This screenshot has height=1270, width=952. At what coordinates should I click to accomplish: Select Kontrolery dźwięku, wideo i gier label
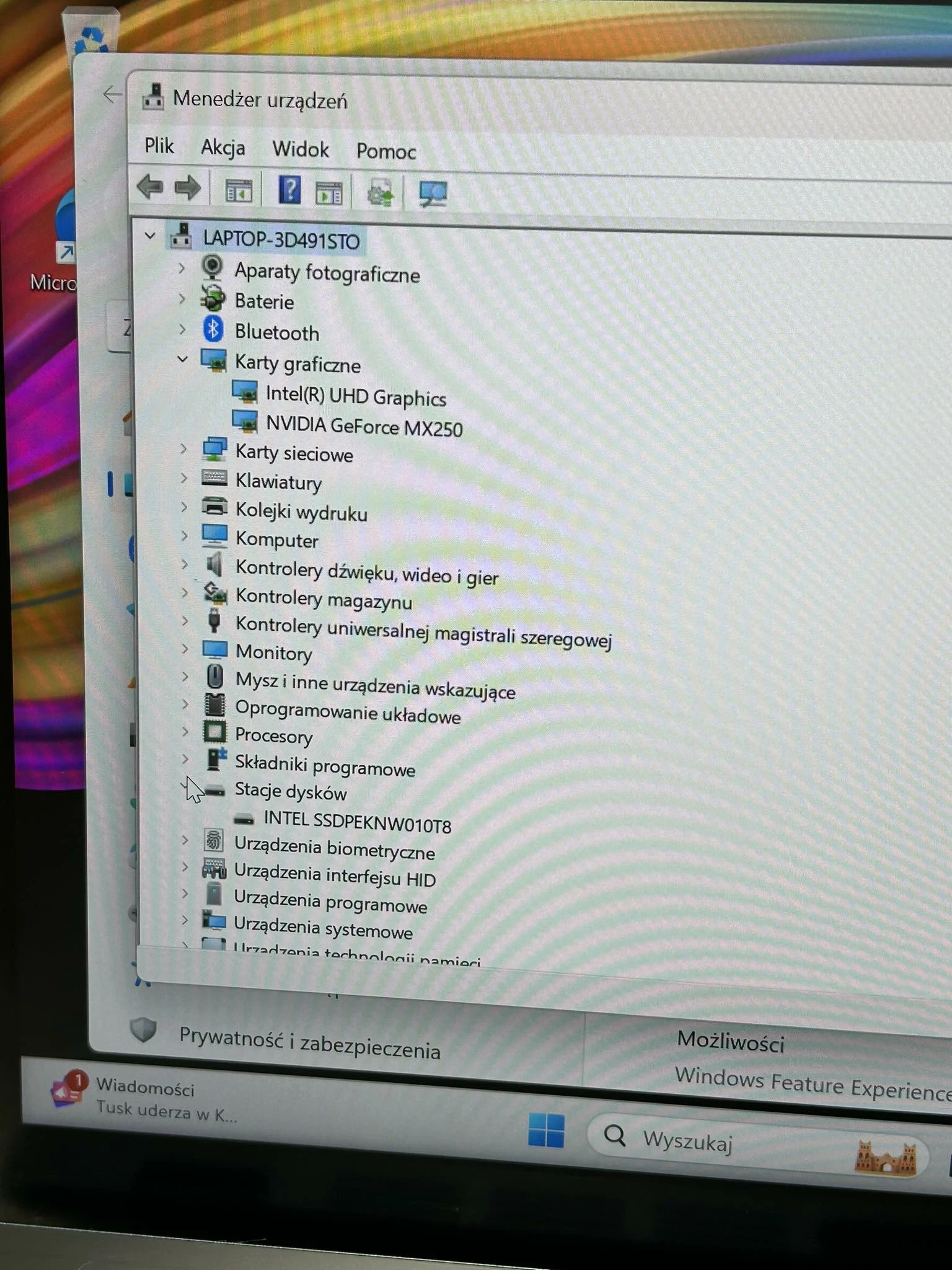(367, 572)
